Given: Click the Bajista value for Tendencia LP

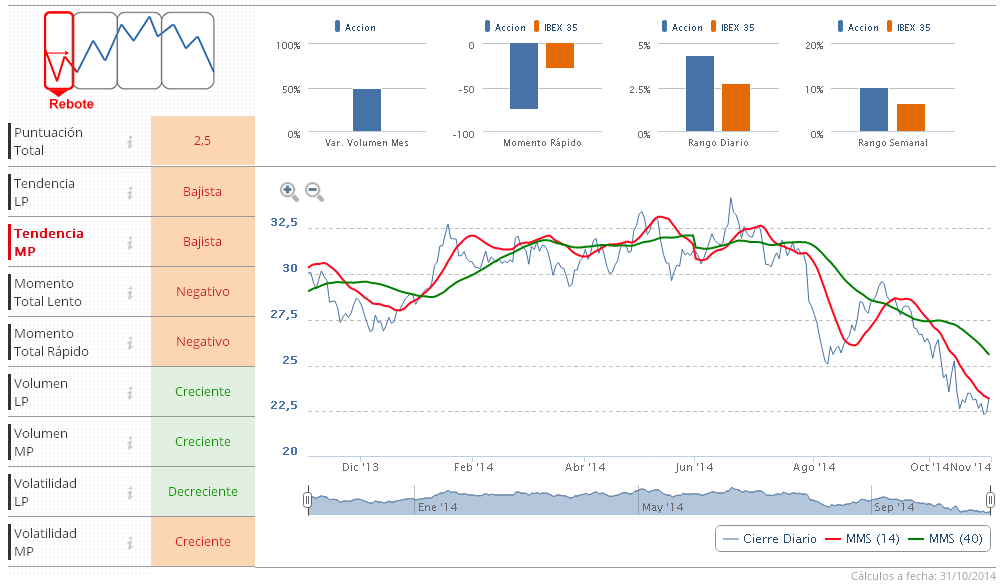Looking at the screenshot, I should 202,192.
